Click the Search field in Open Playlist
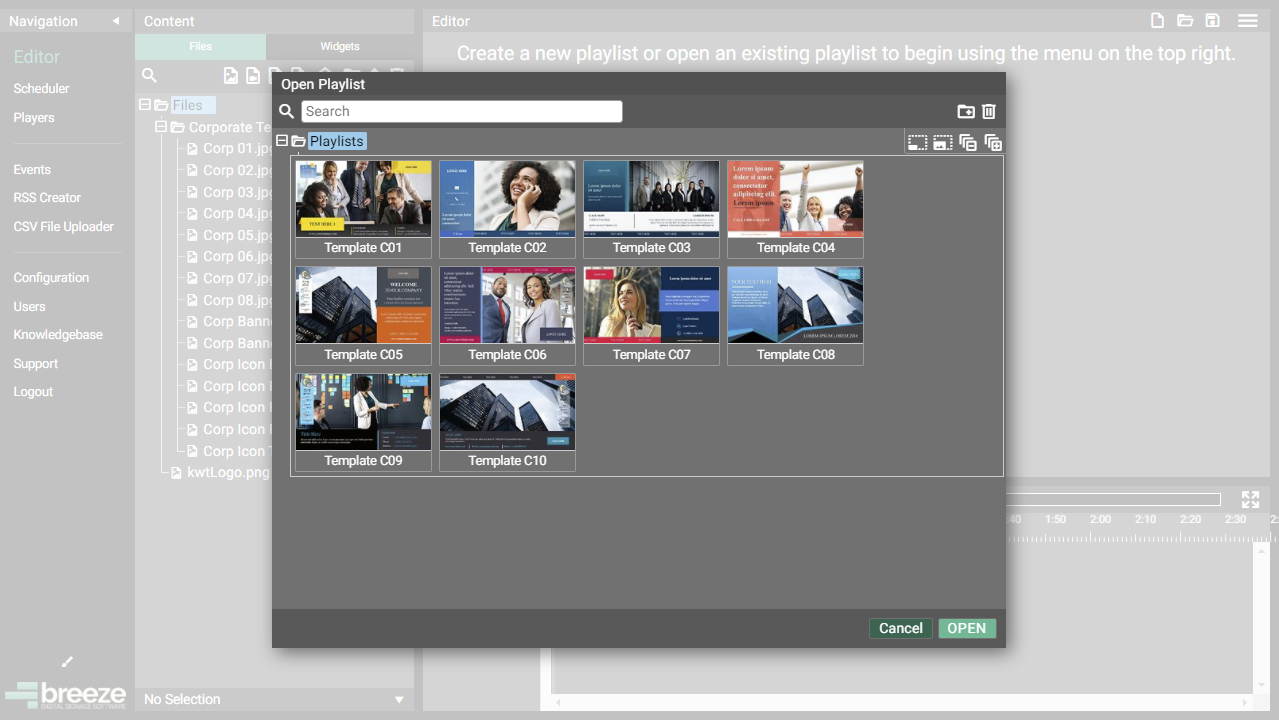This screenshot has height=720, width=1279. (x=462, y=111)
